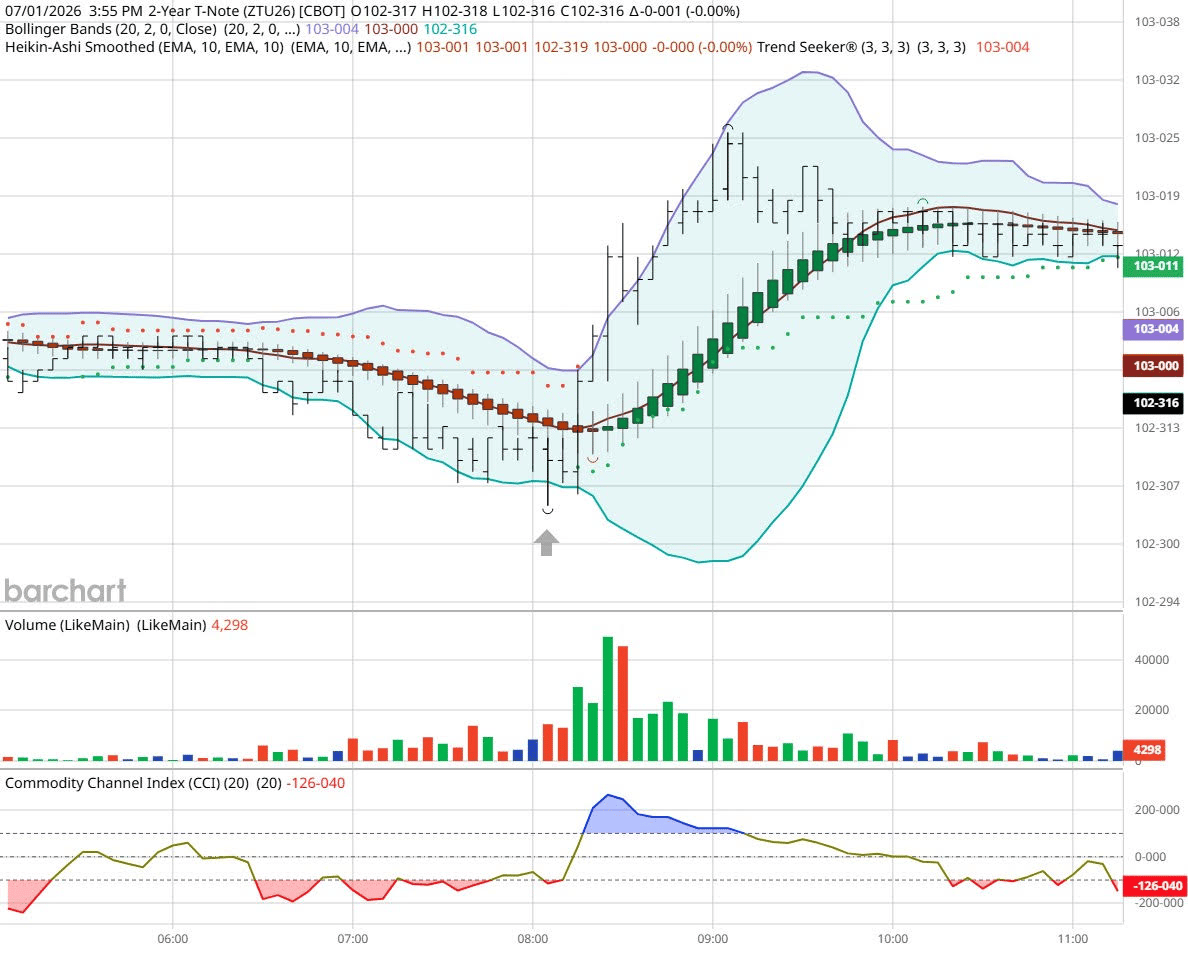Click the 07:00 time axis label
This screenshot has height=953, width=1188.
coord(352,939)
